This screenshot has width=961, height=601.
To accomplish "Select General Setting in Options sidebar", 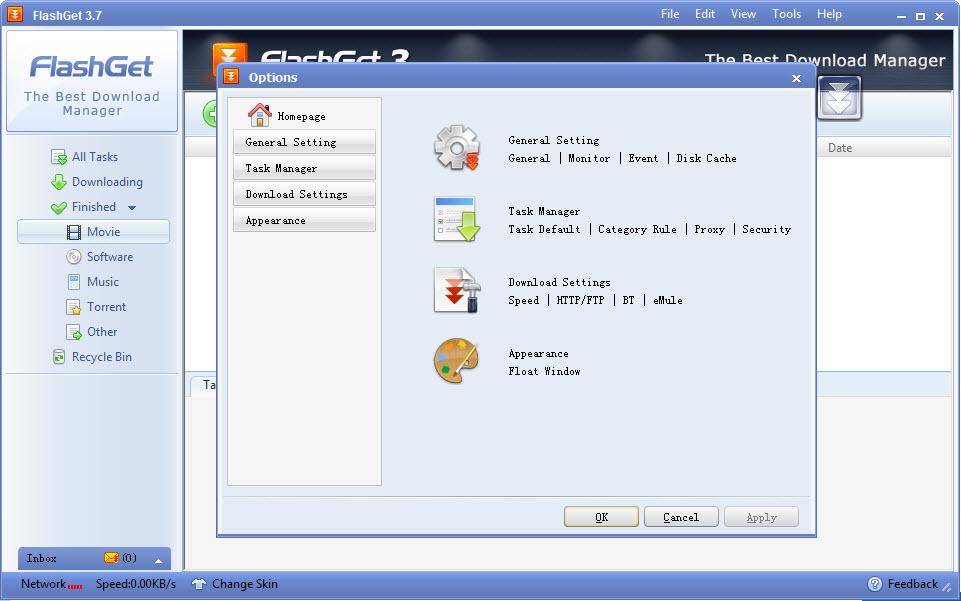I will (x=304, y=142).
